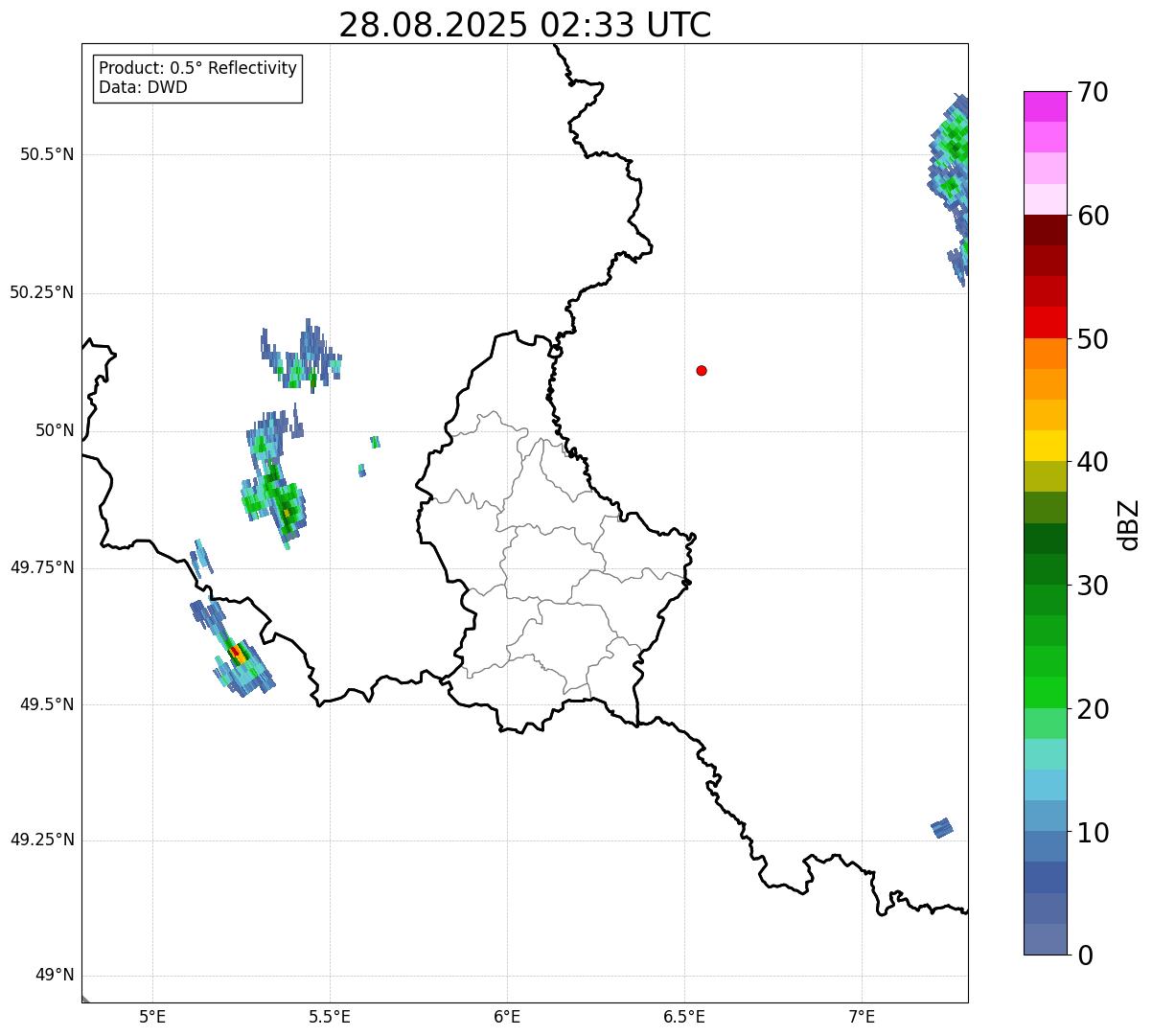Click the bright green swatch at 20 dBZ
Viewport: 1152px width, 1036px height.
(x=1045, y=693)
